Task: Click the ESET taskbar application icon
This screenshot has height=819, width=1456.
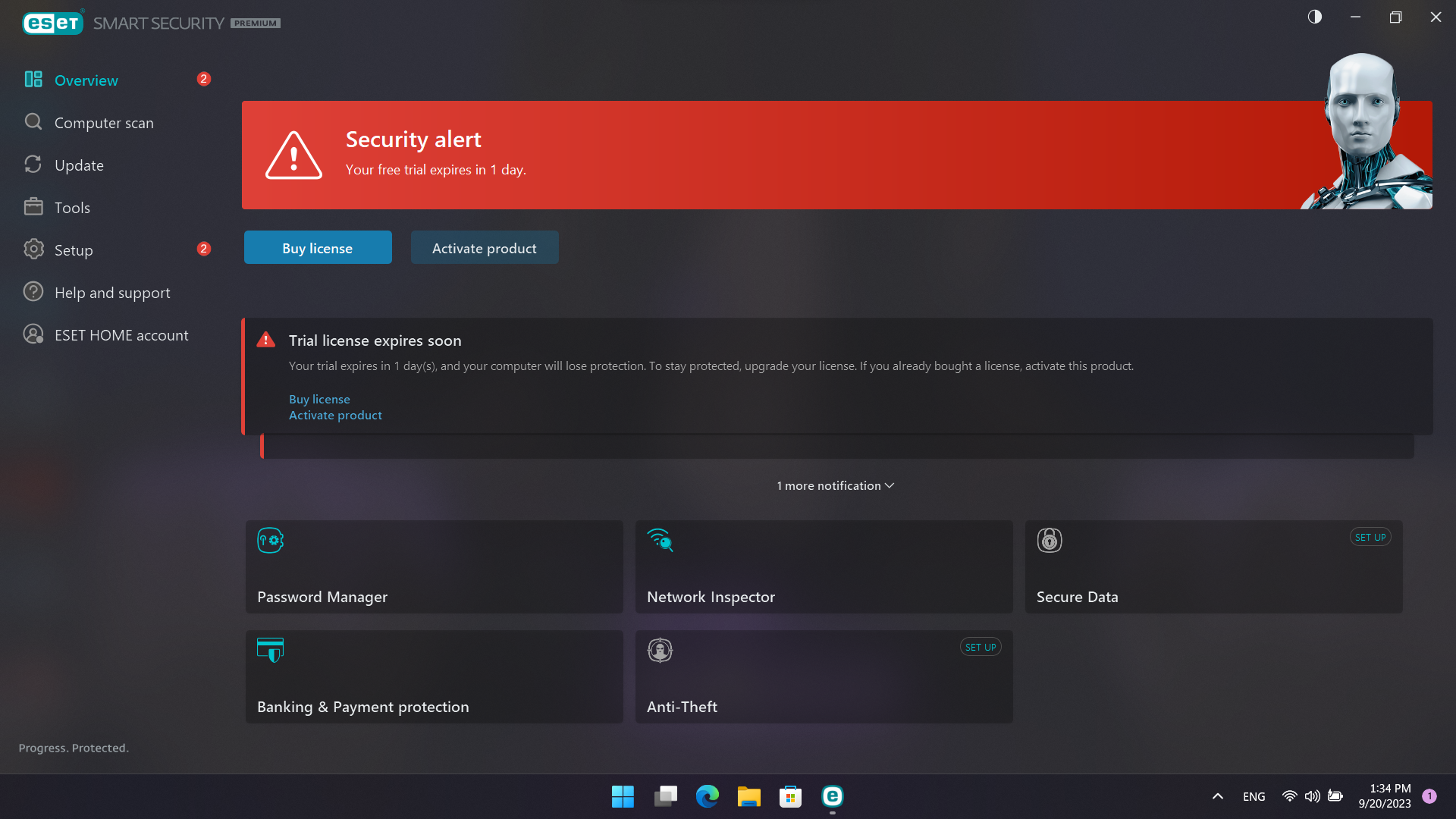Action: point(832,796)
